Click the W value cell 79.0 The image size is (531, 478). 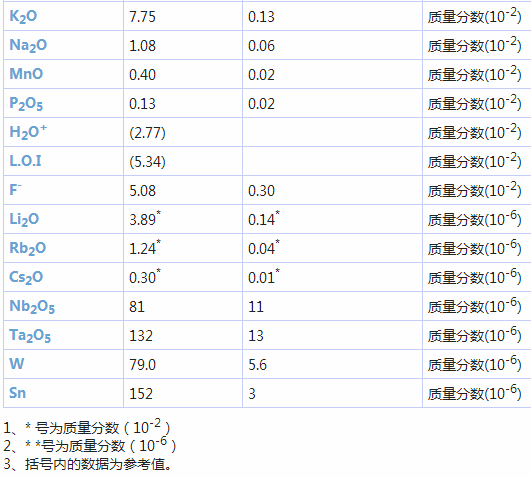tap(142, 365)
